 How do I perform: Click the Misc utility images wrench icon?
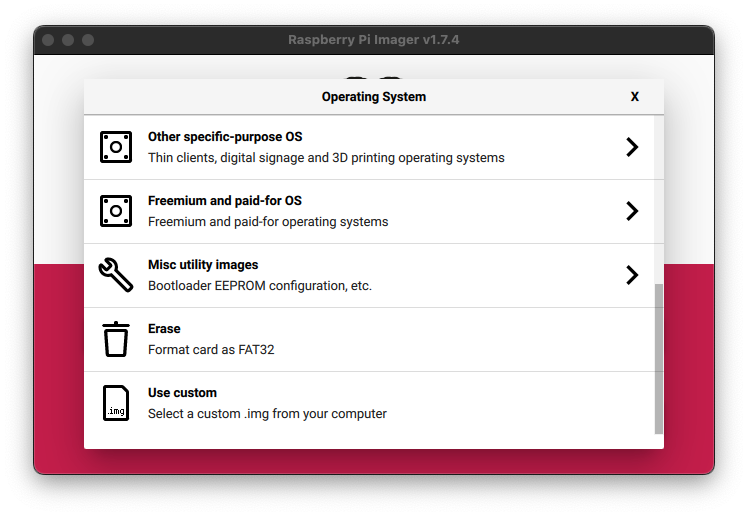click(x=116, y=275)
